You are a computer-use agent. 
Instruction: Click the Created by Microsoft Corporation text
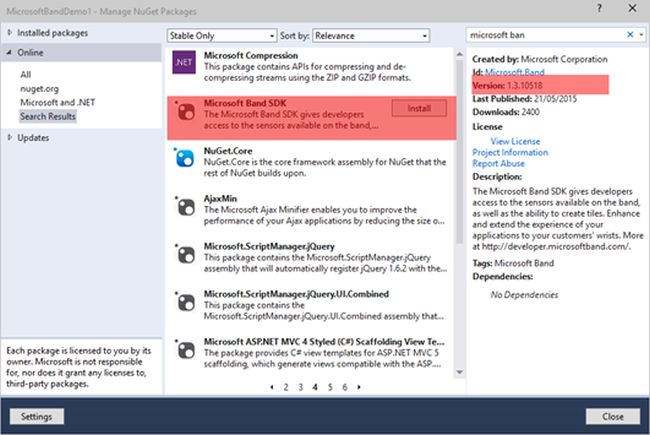[540, 59]
